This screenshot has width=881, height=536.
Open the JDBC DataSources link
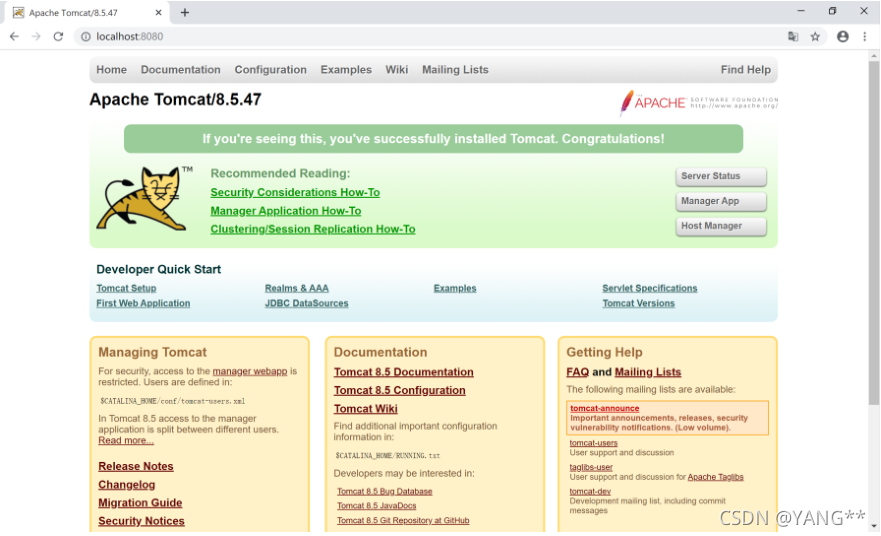pyautogui.click(x=306, y=303)
